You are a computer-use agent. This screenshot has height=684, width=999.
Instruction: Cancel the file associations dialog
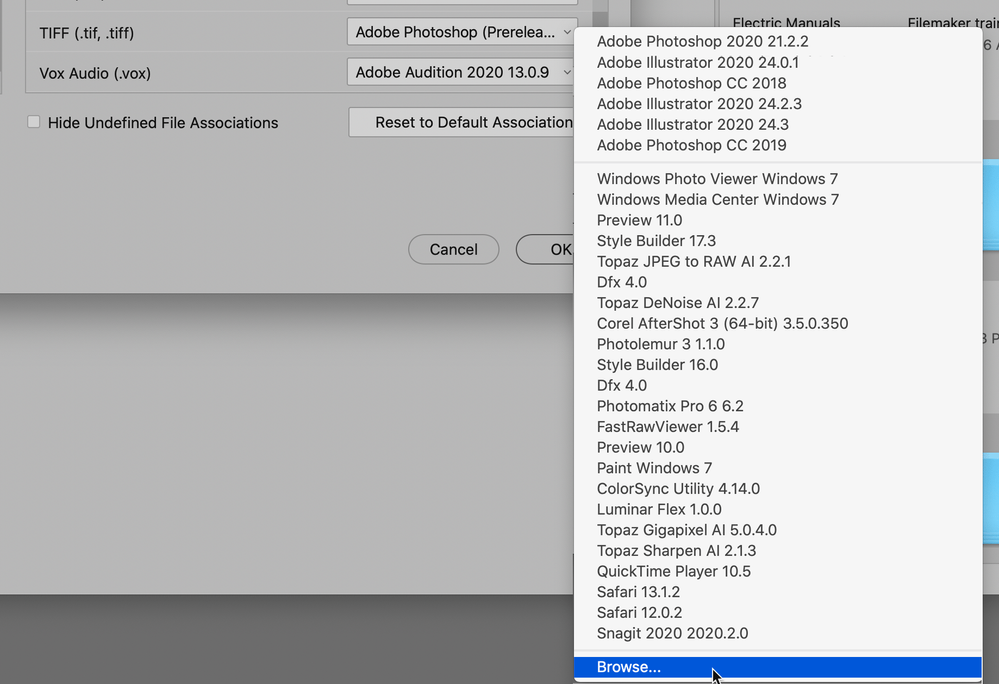point(454,249)
